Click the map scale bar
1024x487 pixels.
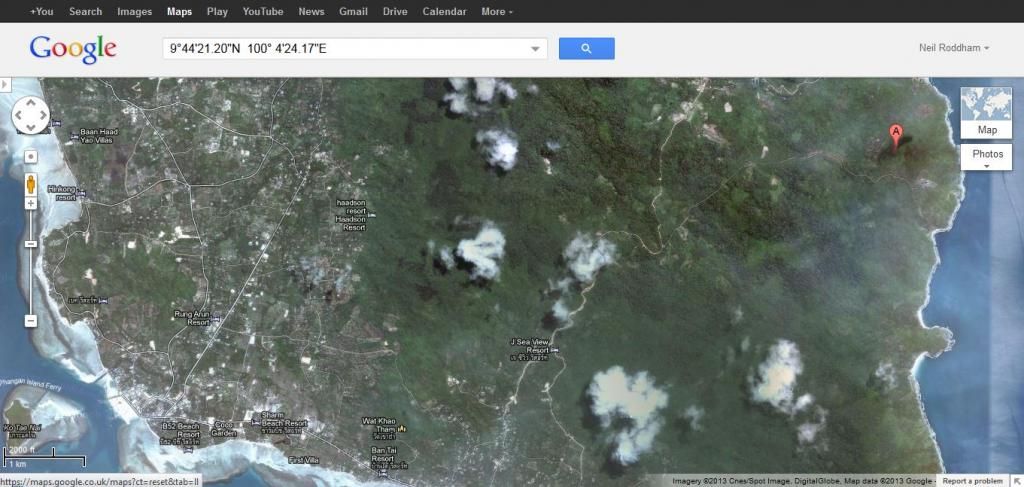pos(44,456)
